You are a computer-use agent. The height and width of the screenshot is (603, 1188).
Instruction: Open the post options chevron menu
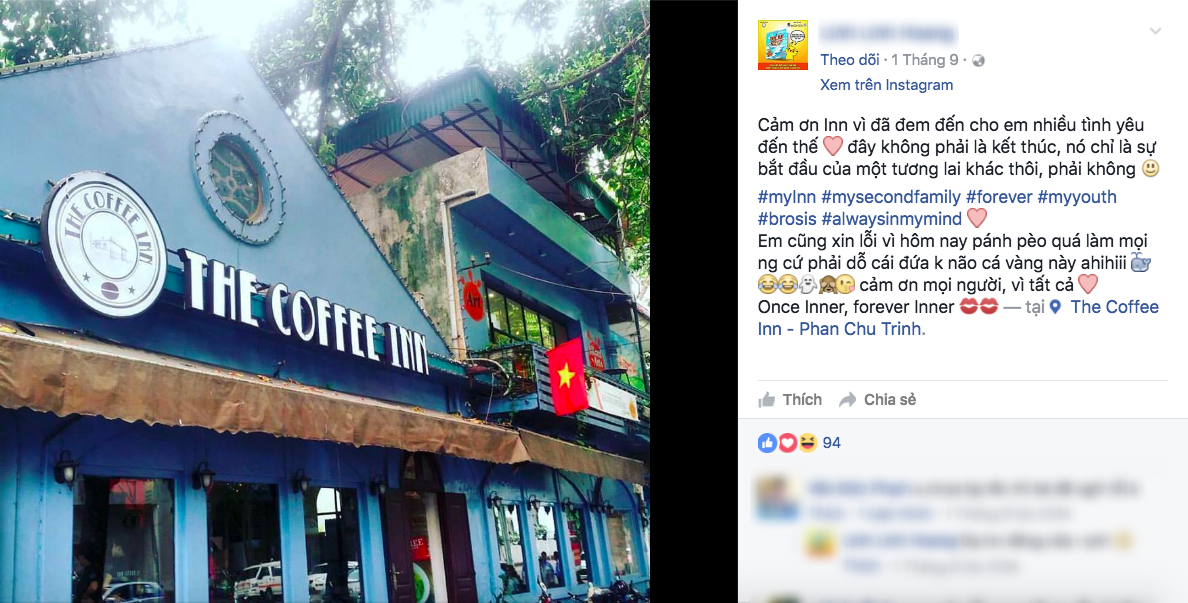(1155, 31)
